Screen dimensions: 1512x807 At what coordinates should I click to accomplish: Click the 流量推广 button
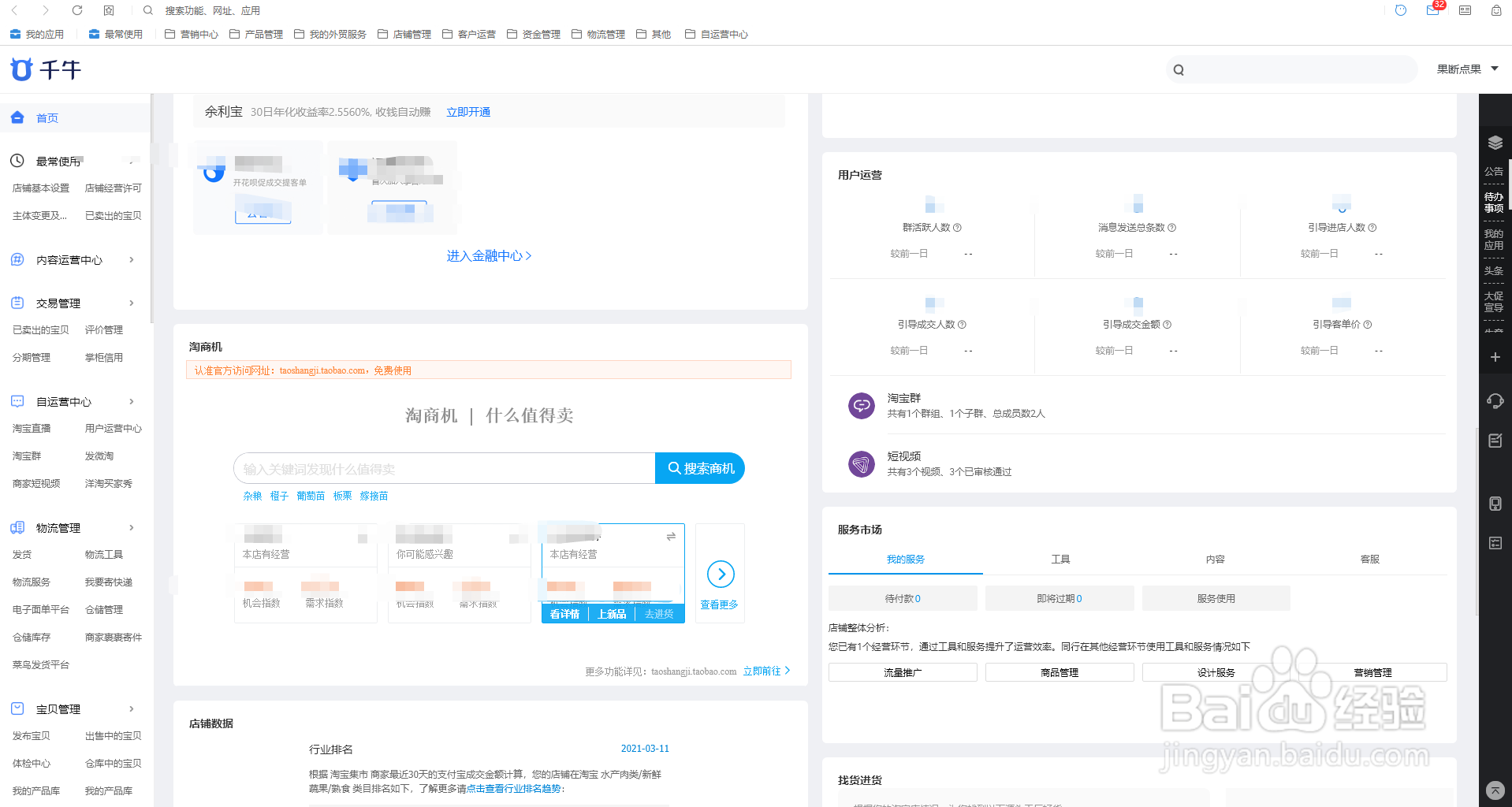[x=903, y=672]
